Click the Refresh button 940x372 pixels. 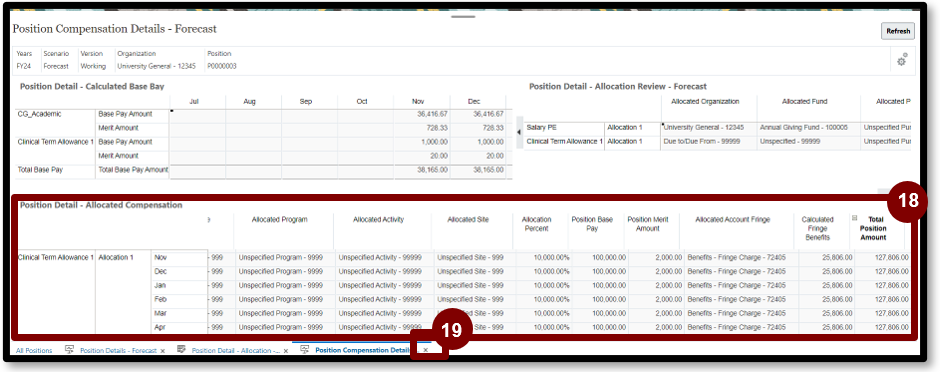point(897,31)
